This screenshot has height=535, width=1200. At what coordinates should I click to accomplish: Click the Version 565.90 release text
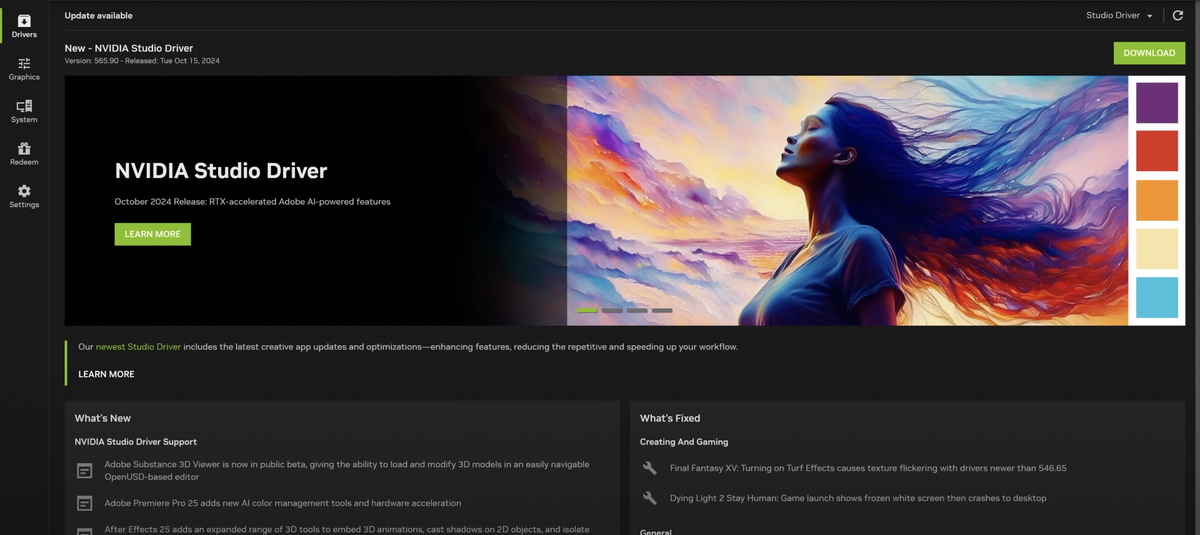point(142,61)
